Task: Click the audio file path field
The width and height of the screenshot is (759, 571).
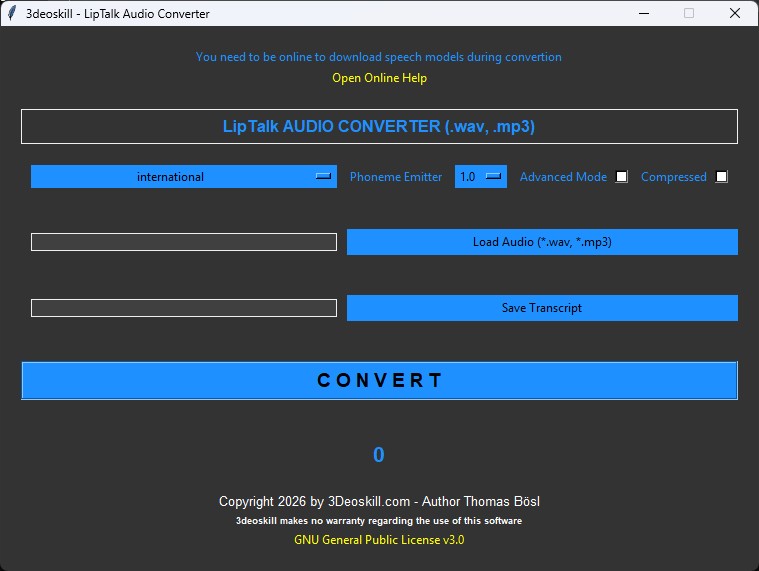Action: click(x=184, y=242)
